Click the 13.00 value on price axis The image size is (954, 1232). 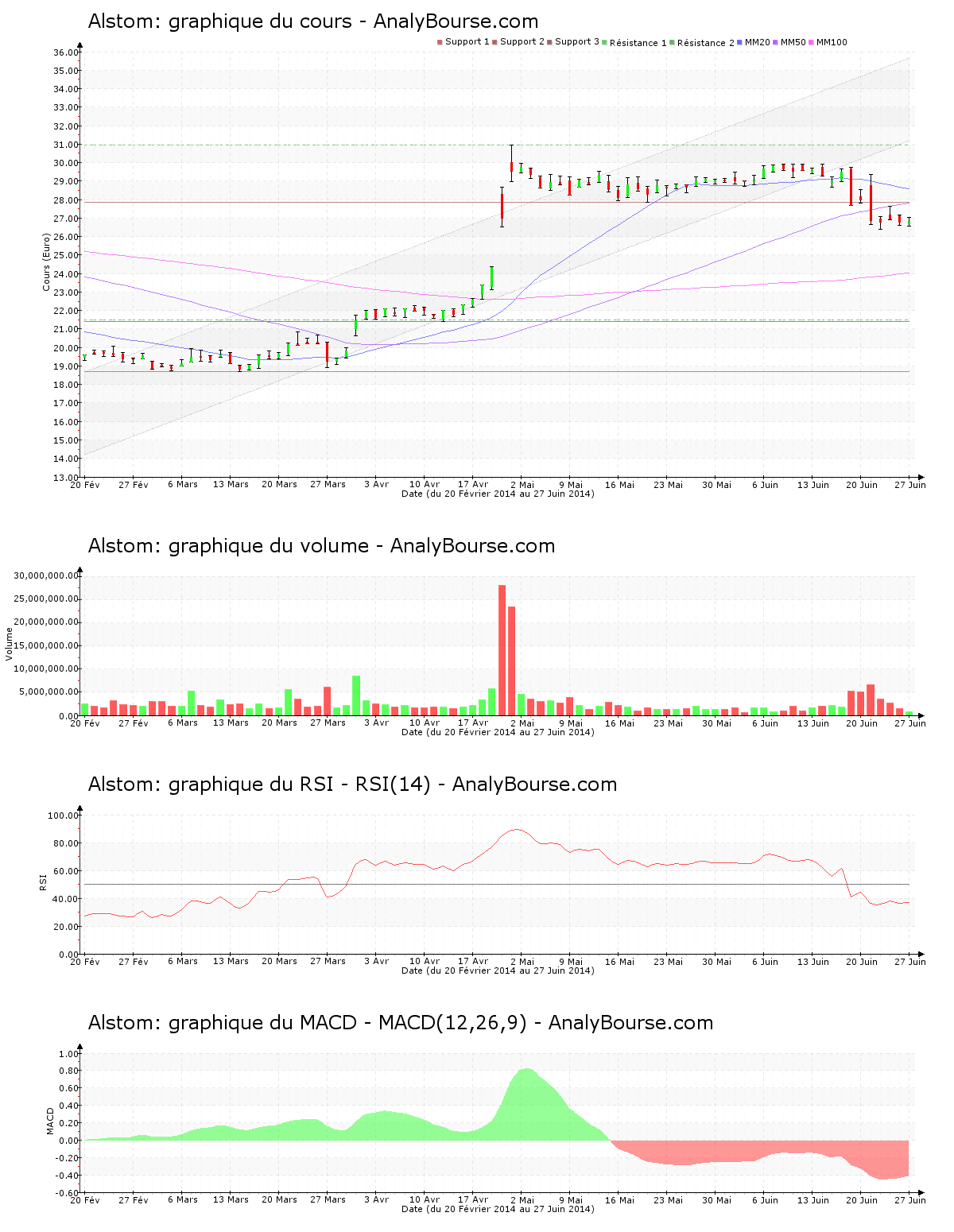(x=65, y=477)
